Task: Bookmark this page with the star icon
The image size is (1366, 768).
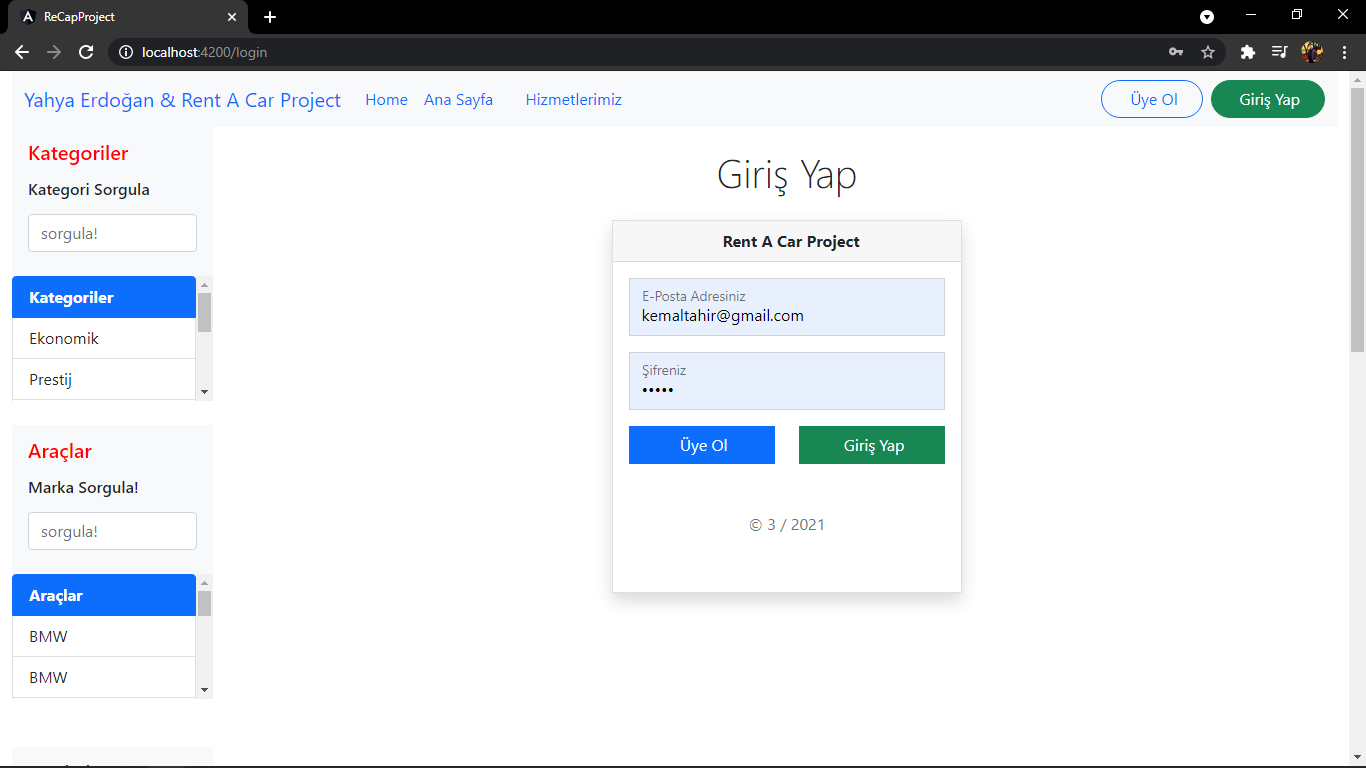Action: 1208,52
